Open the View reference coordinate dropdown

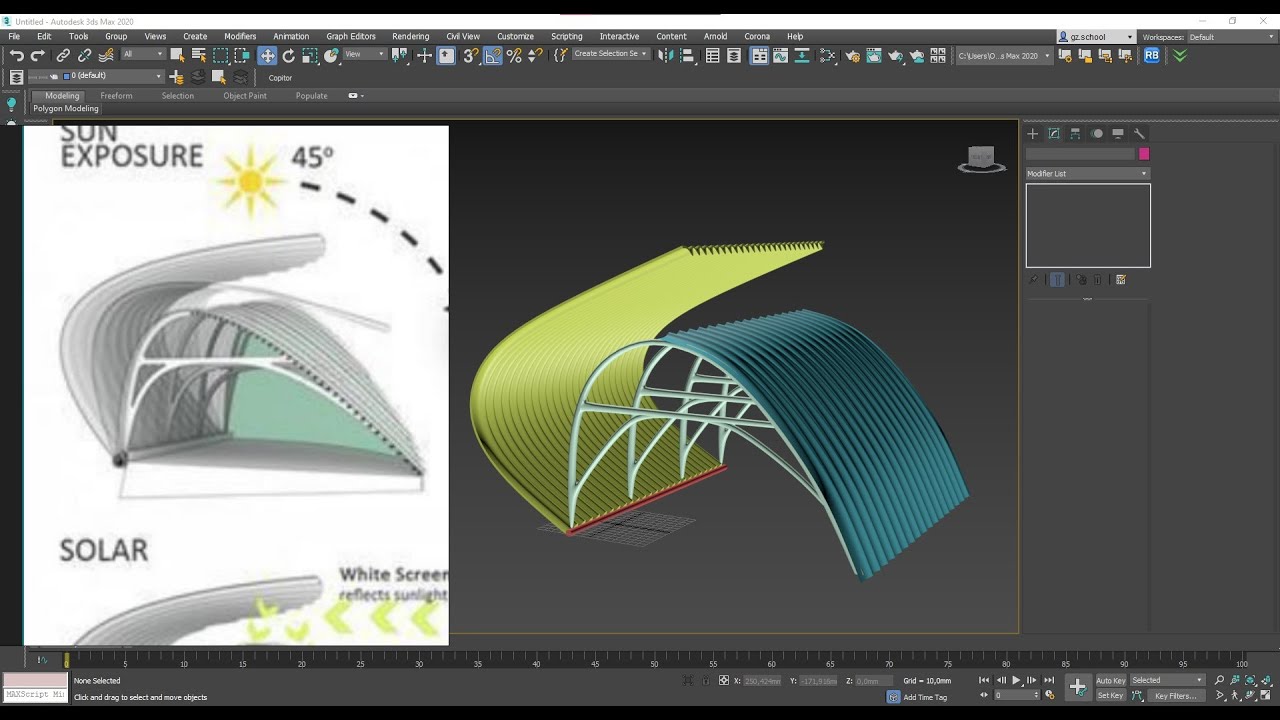coord(365,54)
